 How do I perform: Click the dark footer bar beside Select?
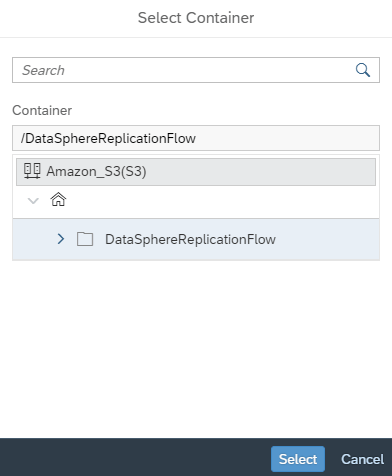click(x=133, y=457)
